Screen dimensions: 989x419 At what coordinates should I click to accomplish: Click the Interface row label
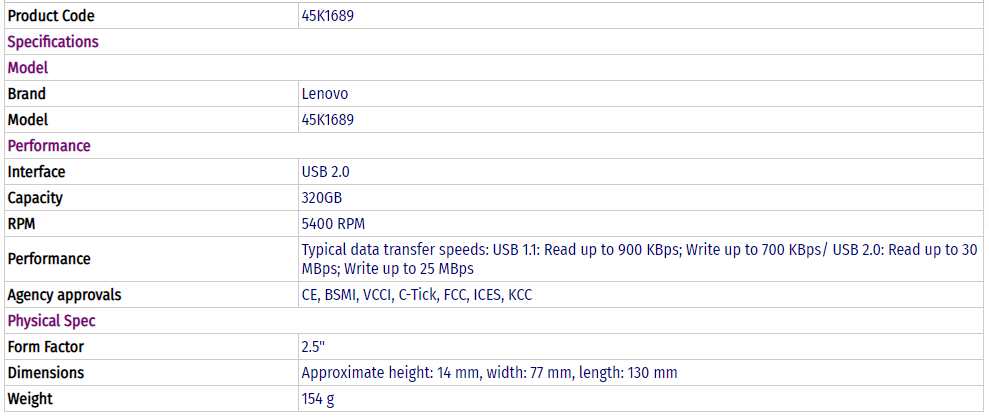(36, 172)
